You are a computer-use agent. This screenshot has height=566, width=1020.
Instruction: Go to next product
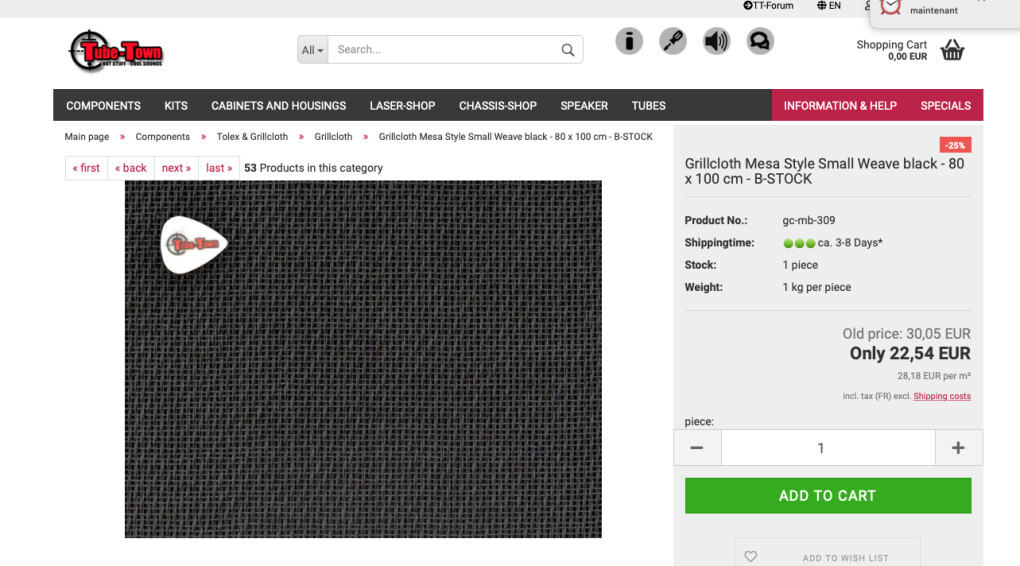[176, 168]
